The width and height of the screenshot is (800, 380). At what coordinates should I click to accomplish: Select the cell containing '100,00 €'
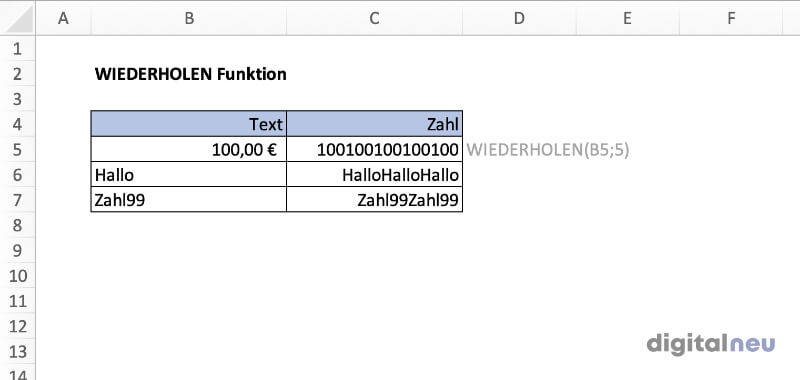189,149
